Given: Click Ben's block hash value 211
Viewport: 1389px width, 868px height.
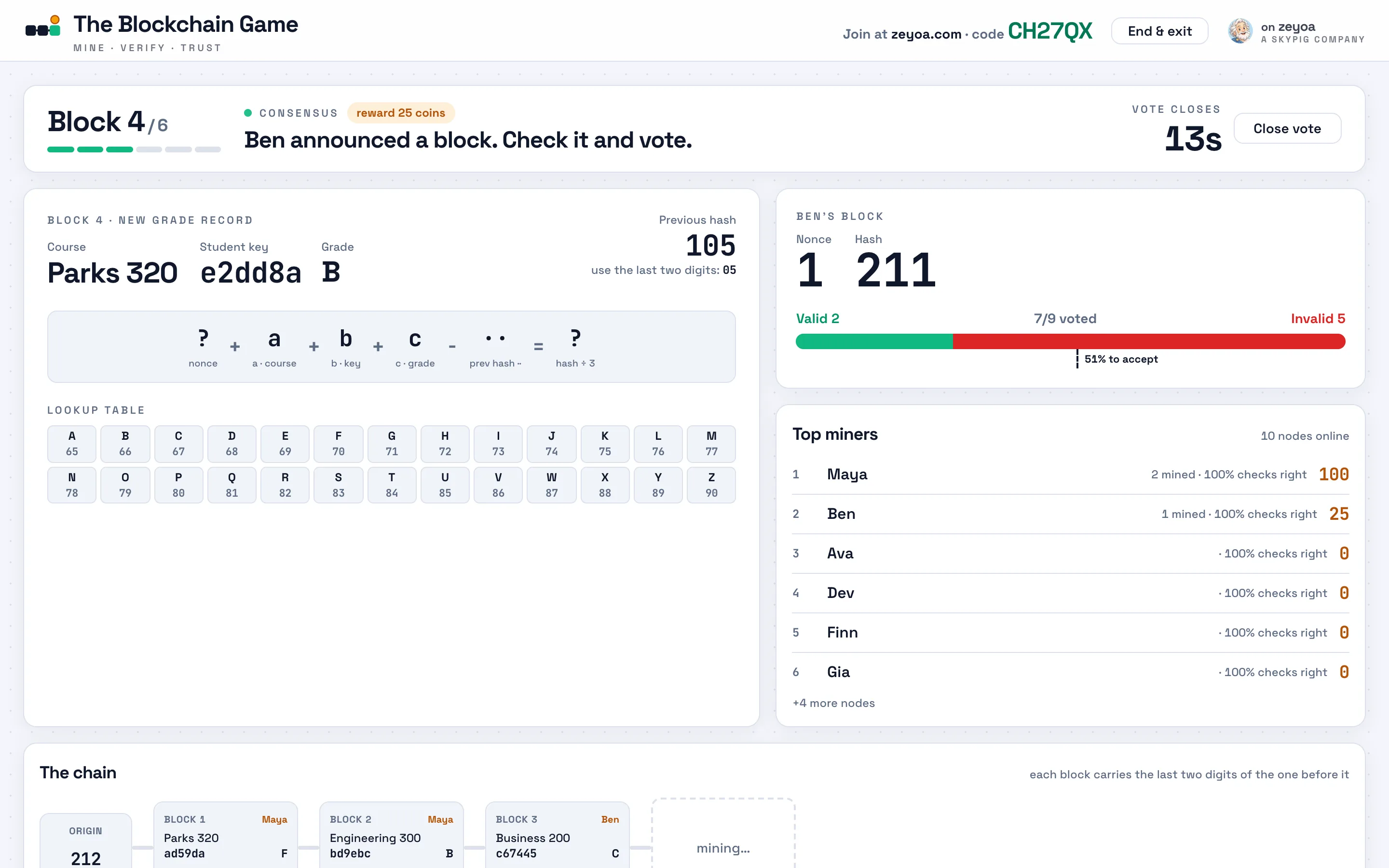Looking at the screenshot, I should (x=896, y=270).
